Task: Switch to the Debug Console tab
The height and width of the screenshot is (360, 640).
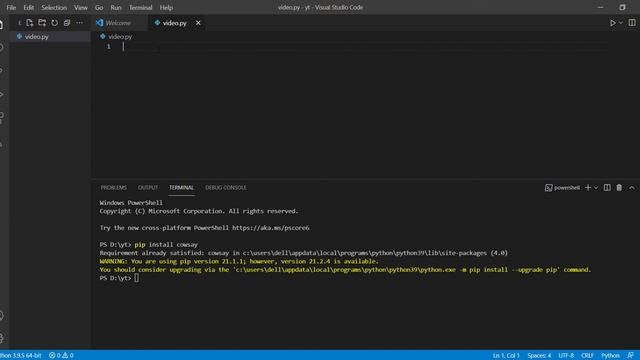Action: point(226,188)
